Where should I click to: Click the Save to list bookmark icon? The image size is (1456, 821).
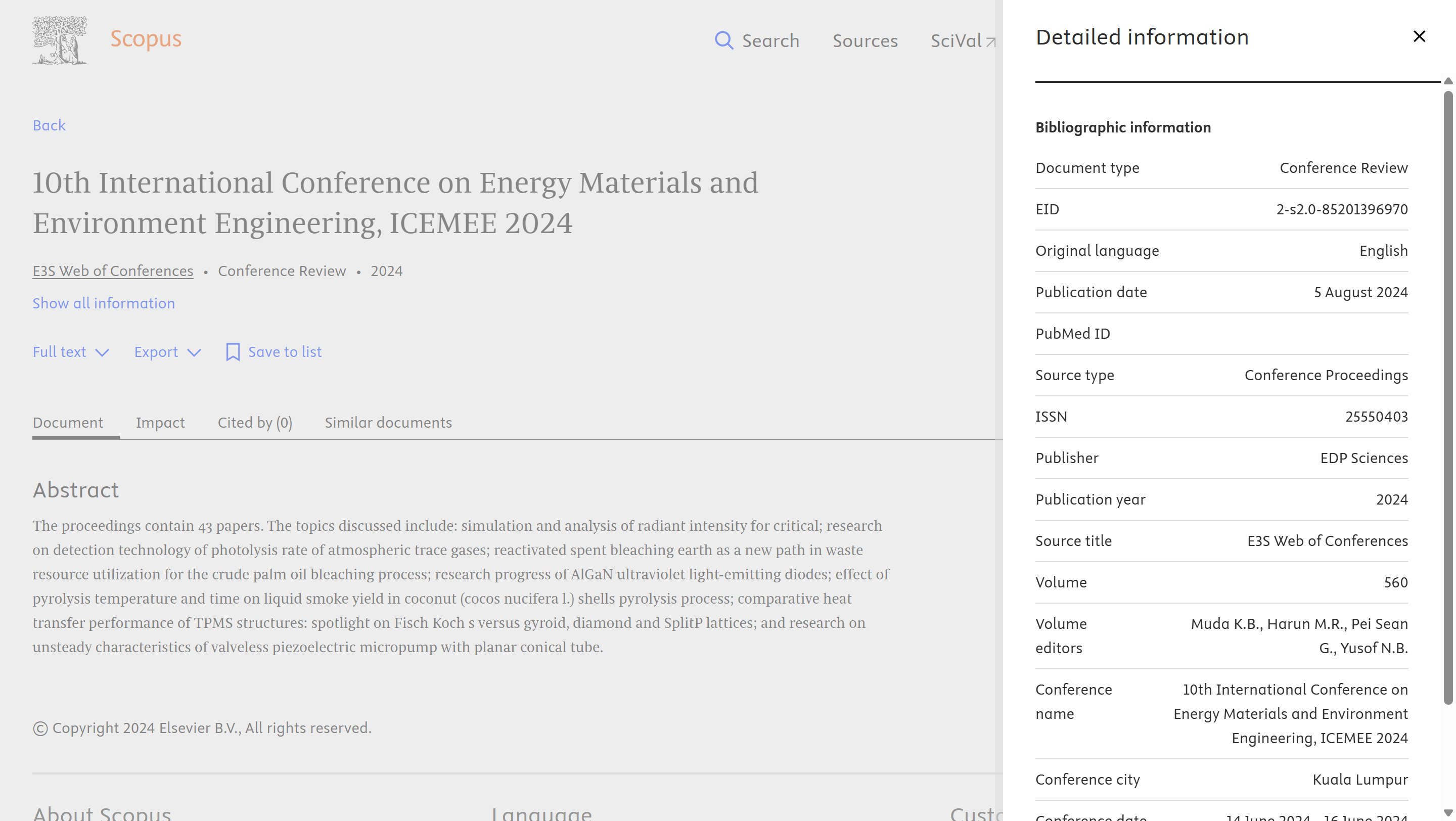pos(233,352)
